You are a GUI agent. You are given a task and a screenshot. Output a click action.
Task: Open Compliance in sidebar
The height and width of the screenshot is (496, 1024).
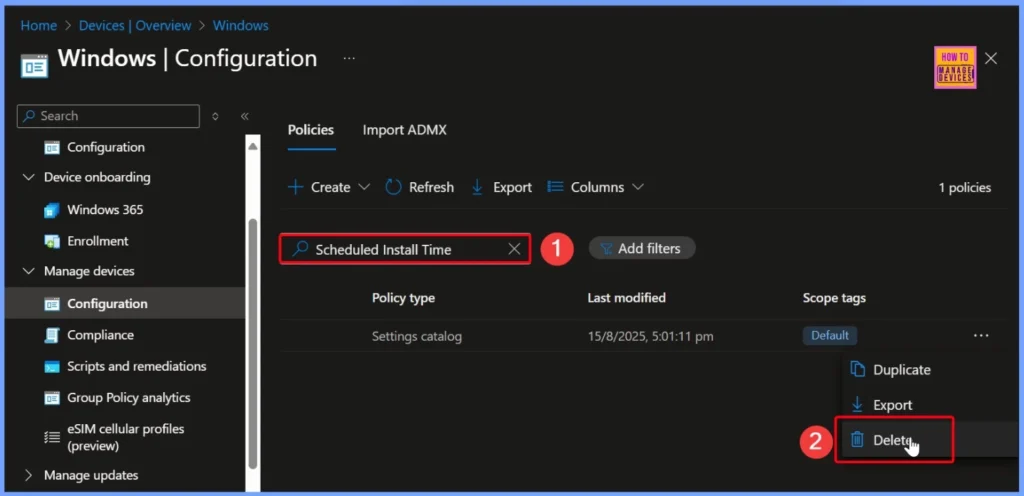tap(101, 335)
